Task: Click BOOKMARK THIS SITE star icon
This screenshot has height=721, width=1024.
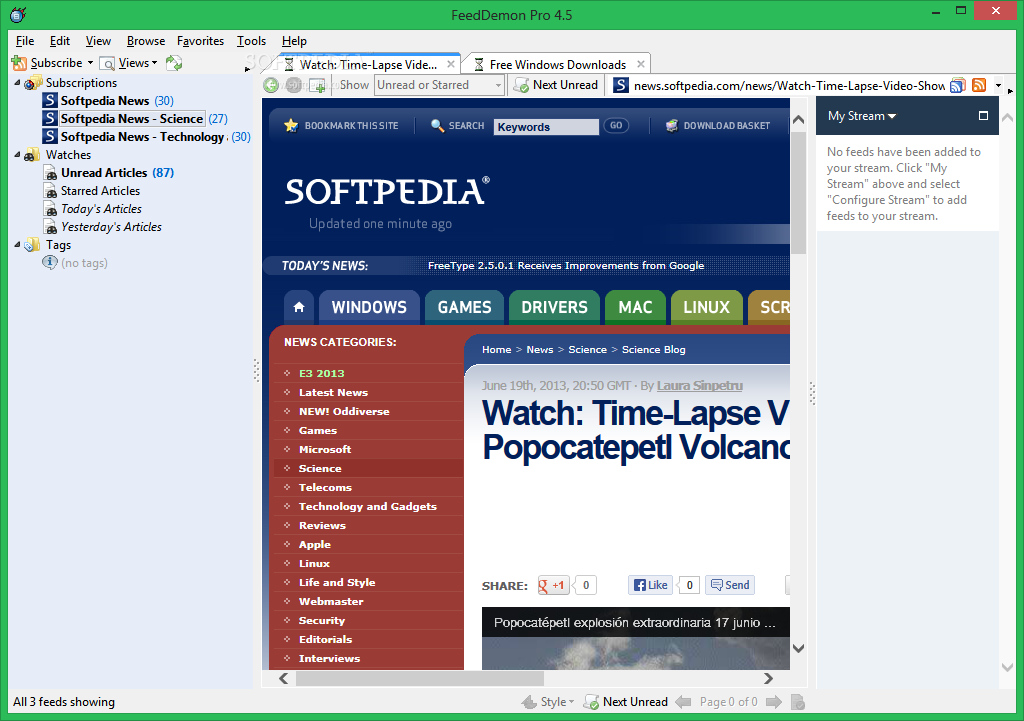Action: [291, 125]
